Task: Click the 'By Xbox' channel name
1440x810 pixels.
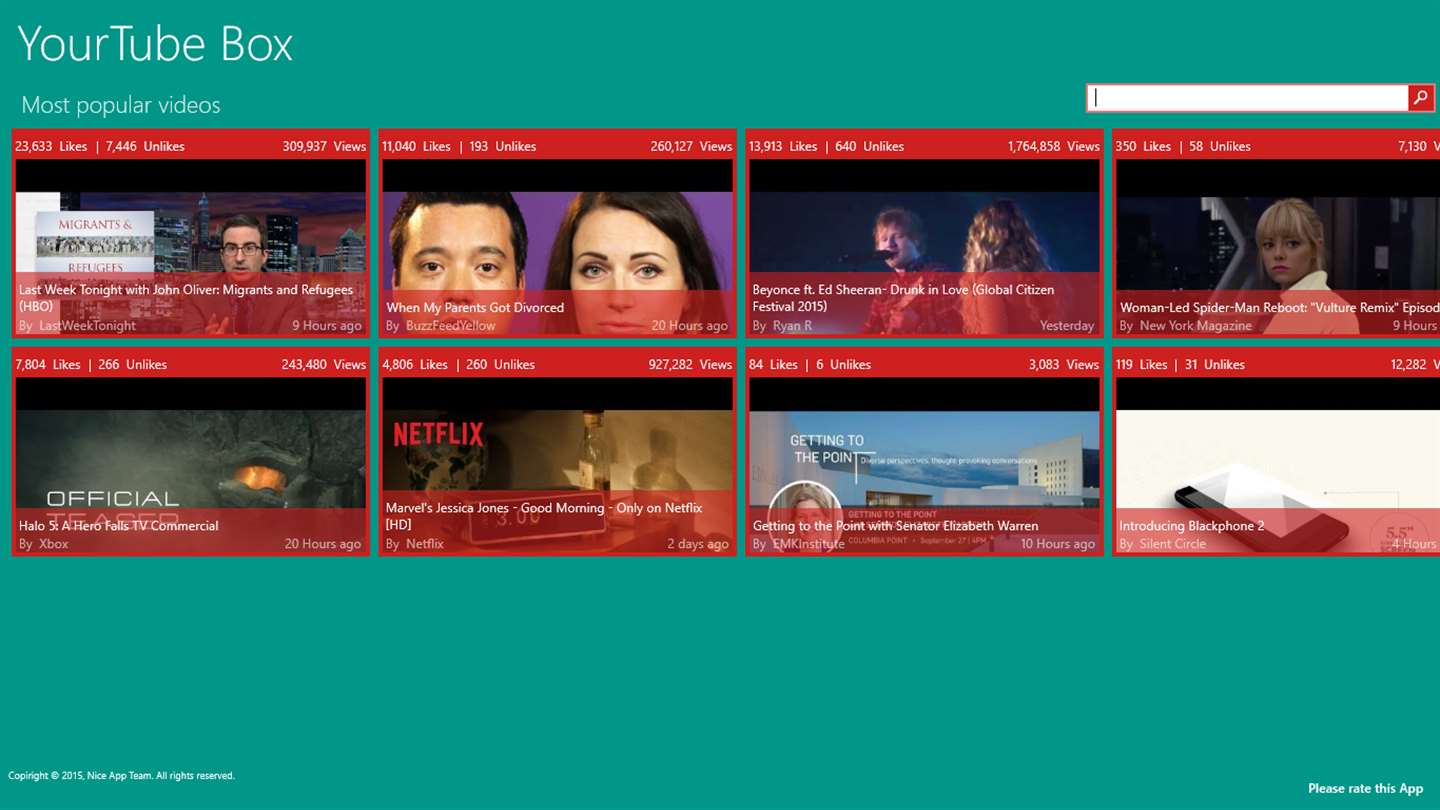Action: coord(43,544)
